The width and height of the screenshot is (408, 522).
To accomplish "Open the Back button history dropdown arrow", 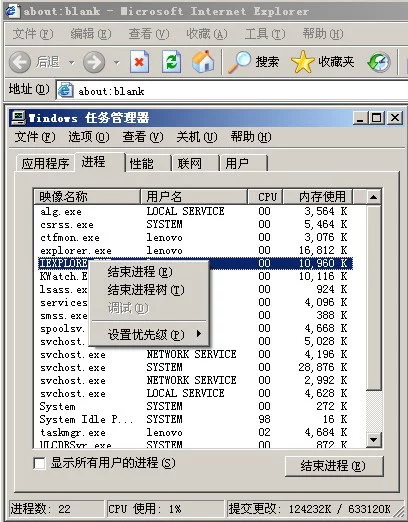I will pos(72,62).
